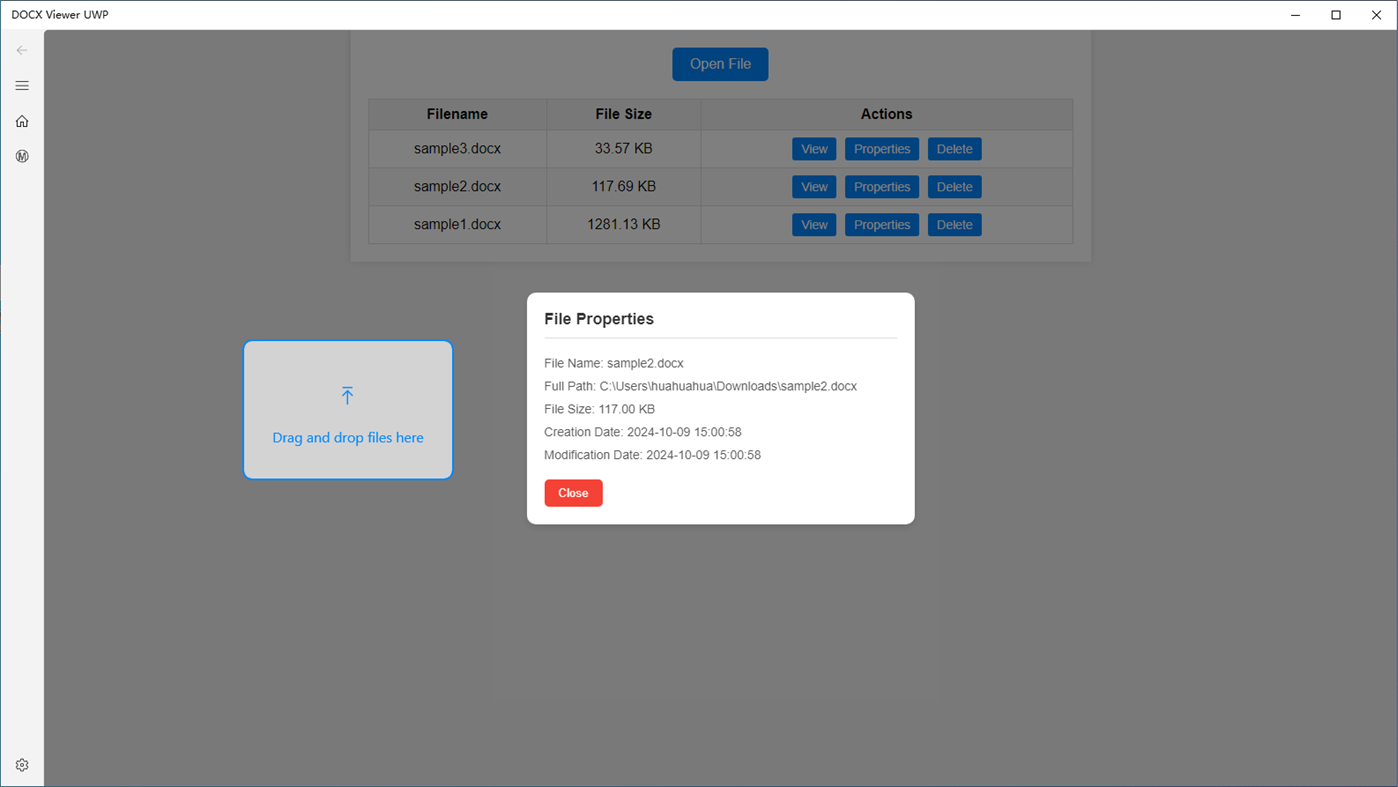The width and height of the screenshot is (1398, 787).
Task: Click the Drag and drop files here area
Action: pyautogui.click(x=348, y=410)
